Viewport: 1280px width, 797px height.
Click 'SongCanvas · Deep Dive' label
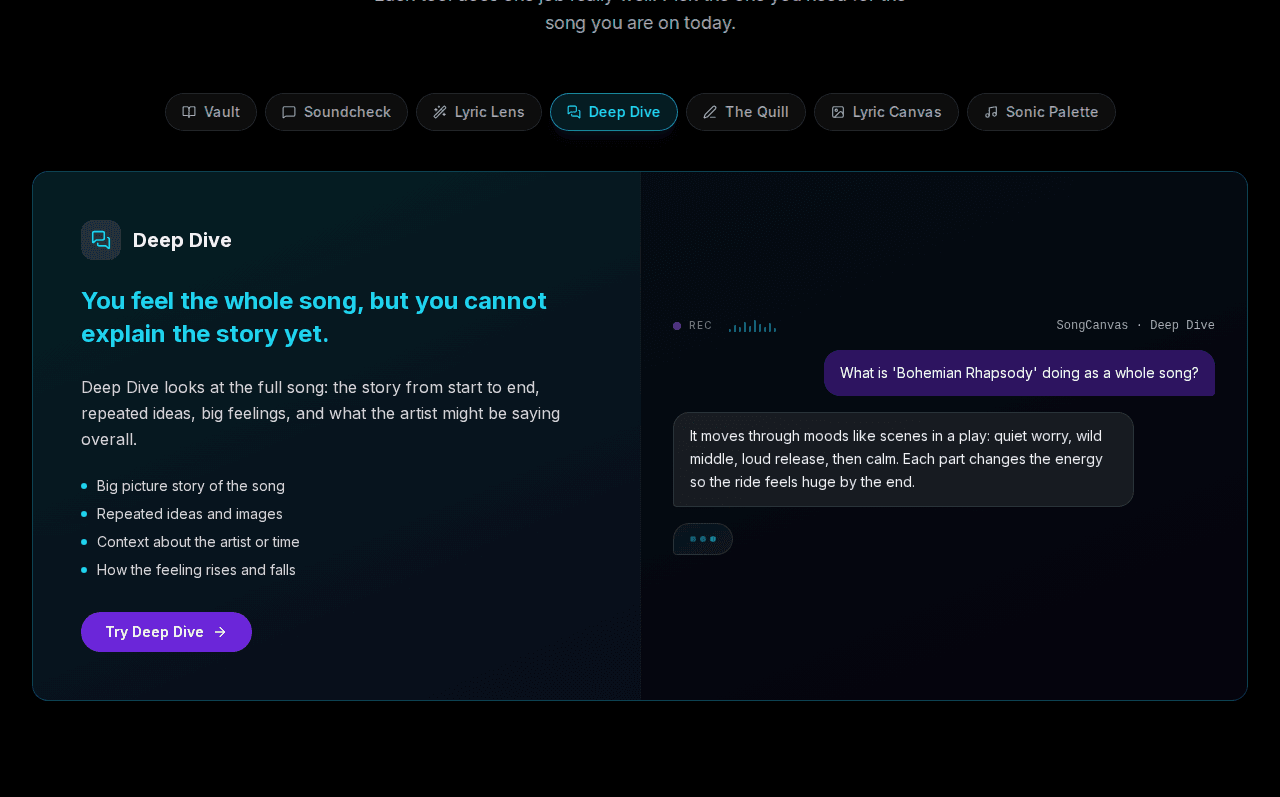[x=1135, y=326]
